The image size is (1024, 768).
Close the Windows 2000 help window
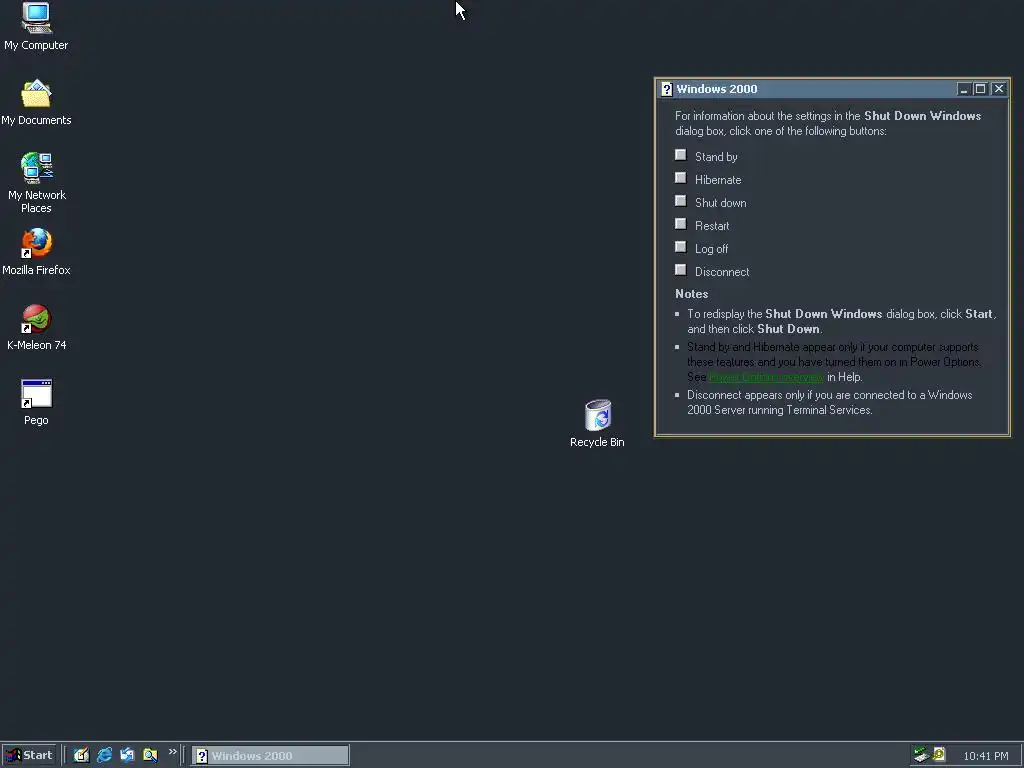(999, 89)
